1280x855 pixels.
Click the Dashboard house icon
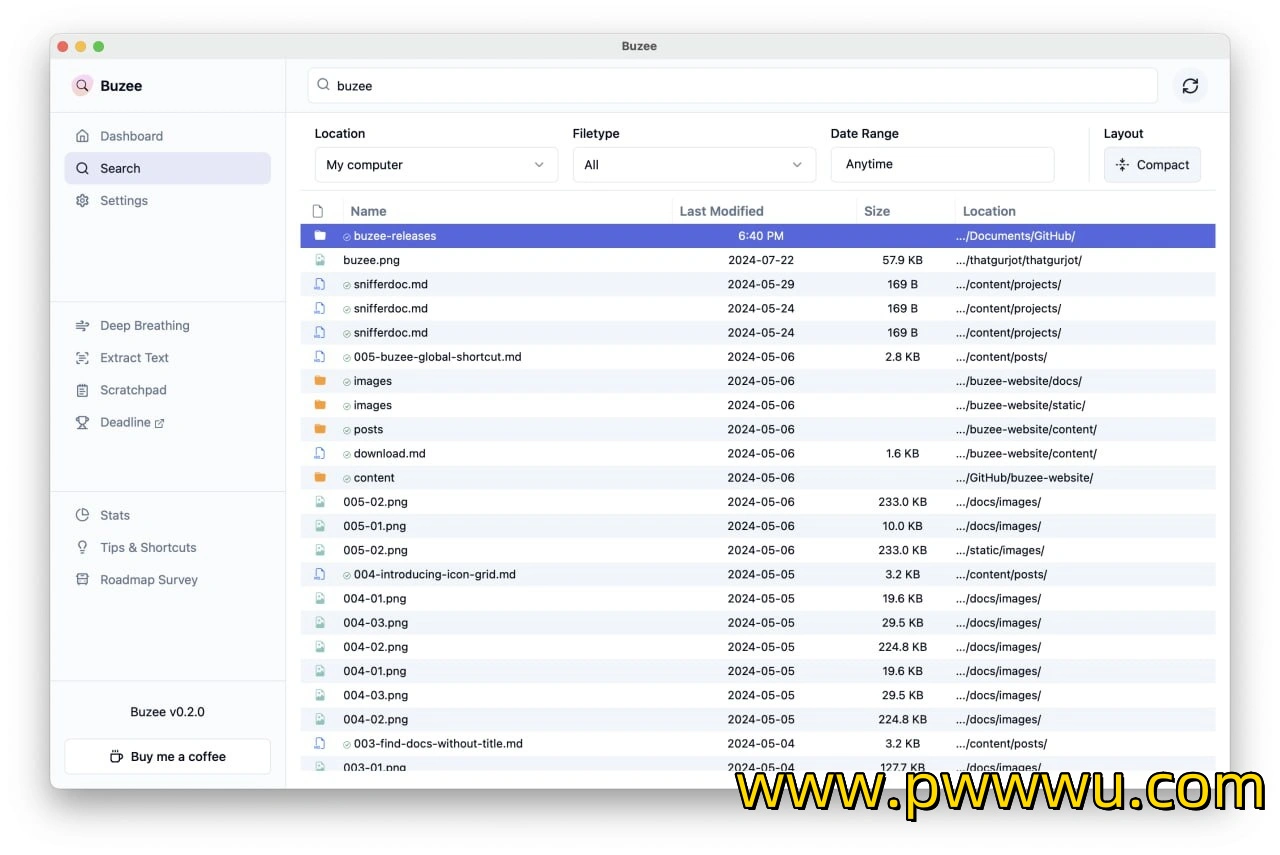82,136
